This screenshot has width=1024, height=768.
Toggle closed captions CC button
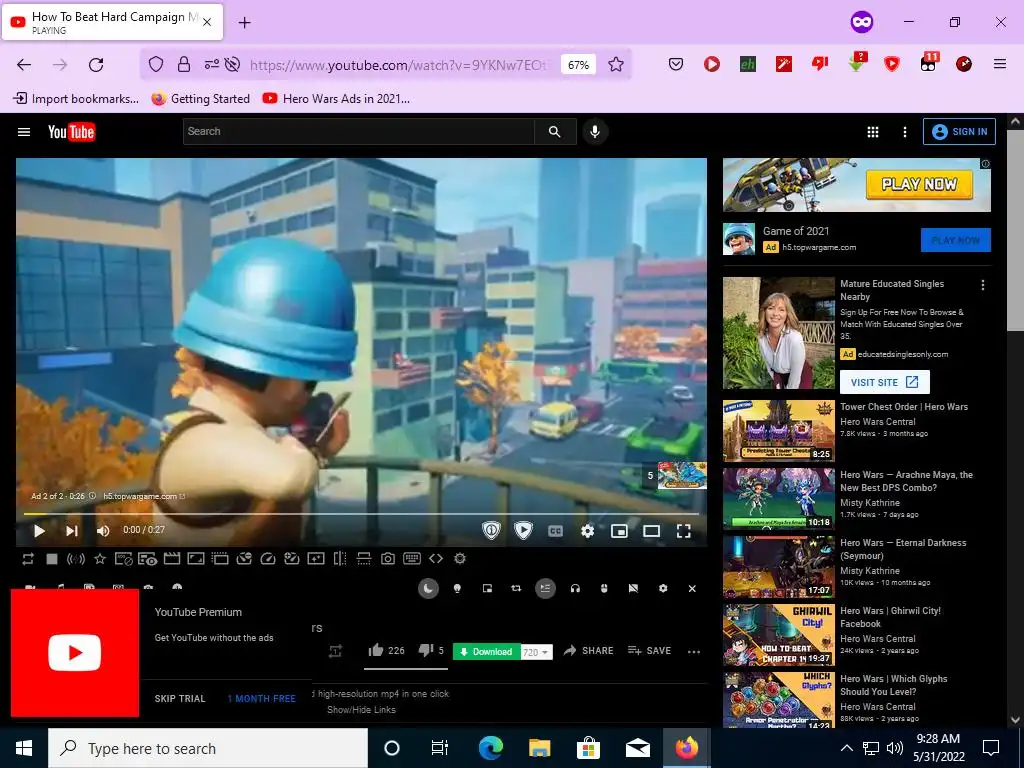[x=555, y=531]
